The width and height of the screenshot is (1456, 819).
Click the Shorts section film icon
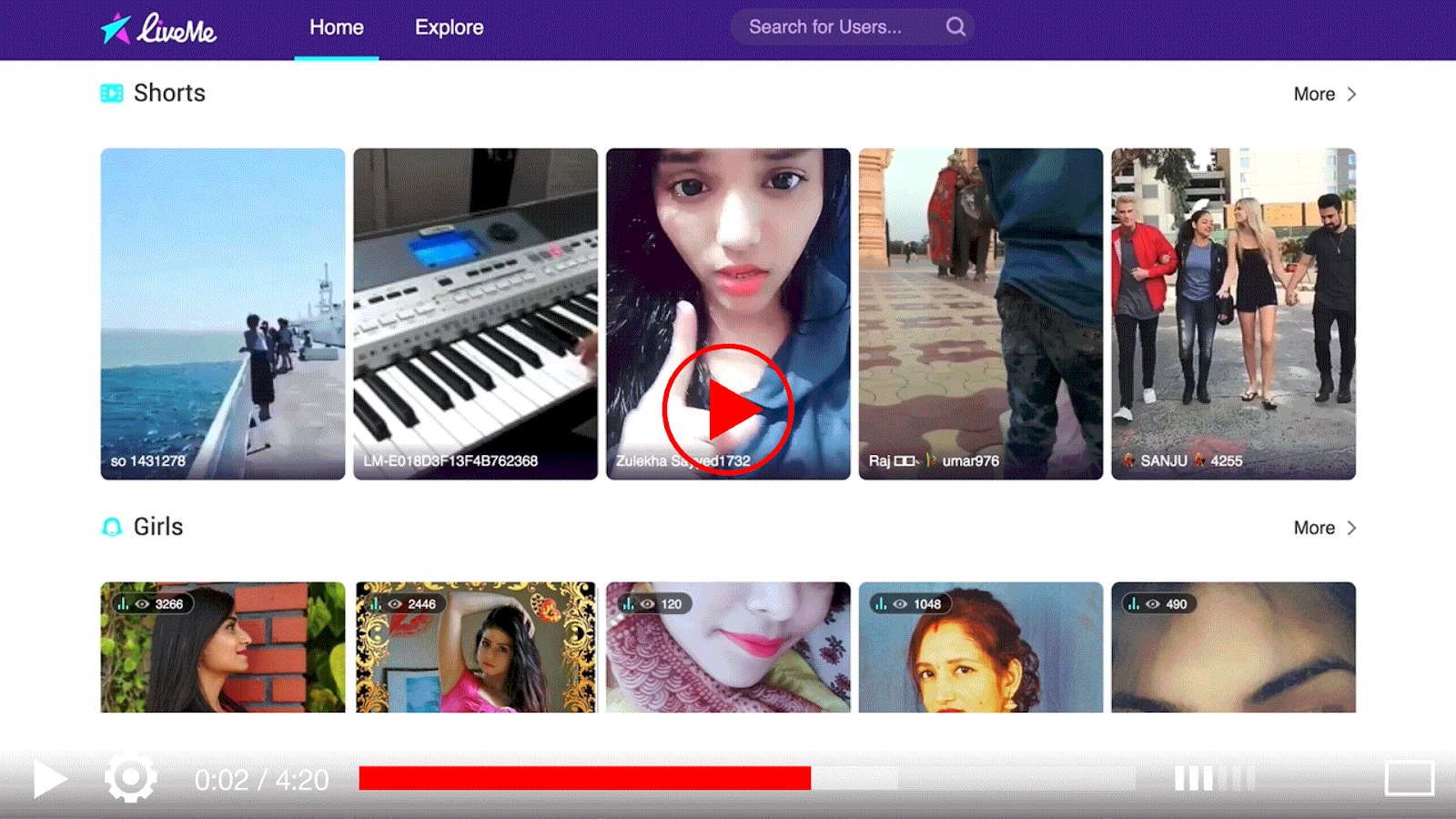[x=112, y=93]
